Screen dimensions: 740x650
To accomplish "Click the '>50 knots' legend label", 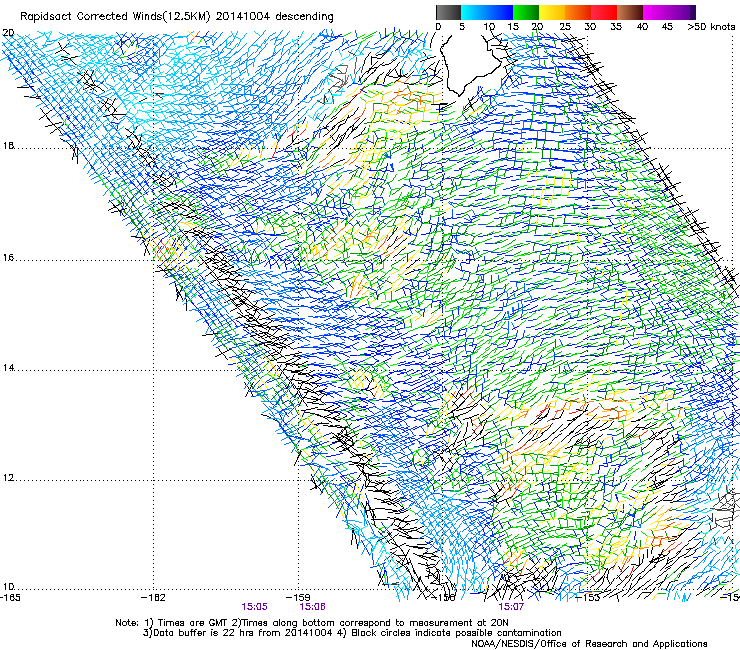I will click(x=711, y=27).
